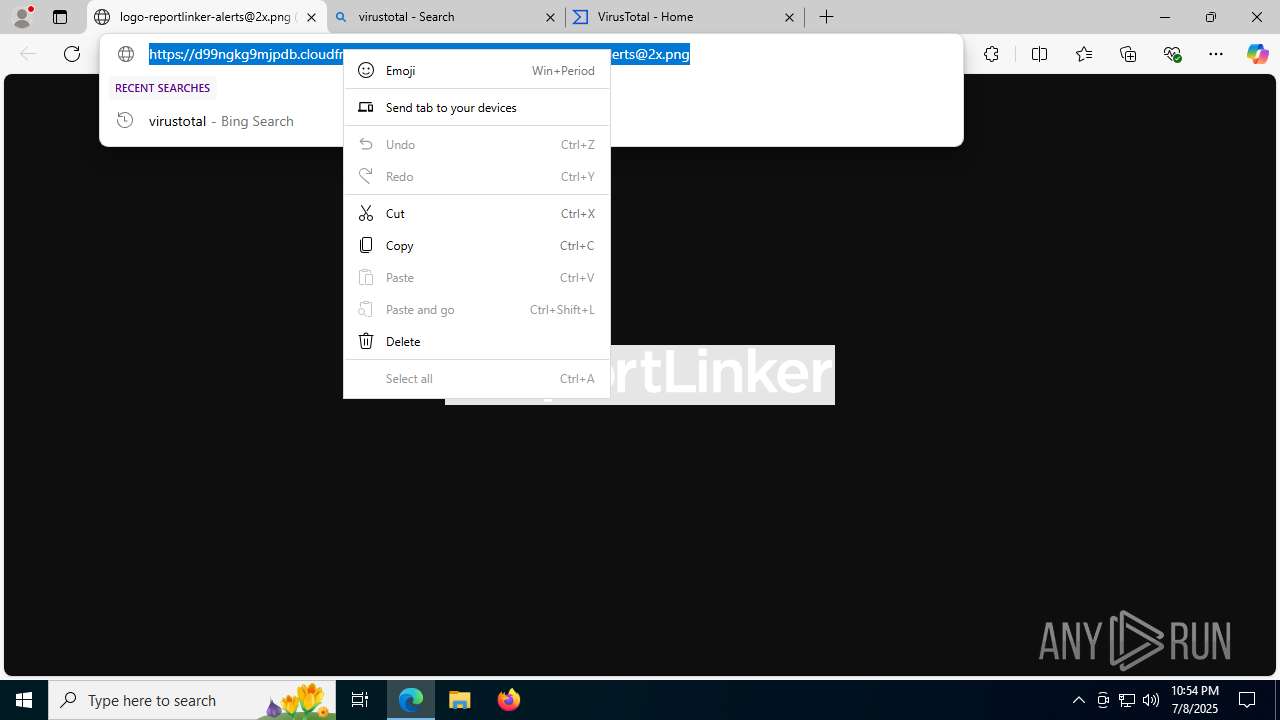Click the Meet Now tray icon
The width and height of the screenshot is (1280, 720).
click(1103, 700)
